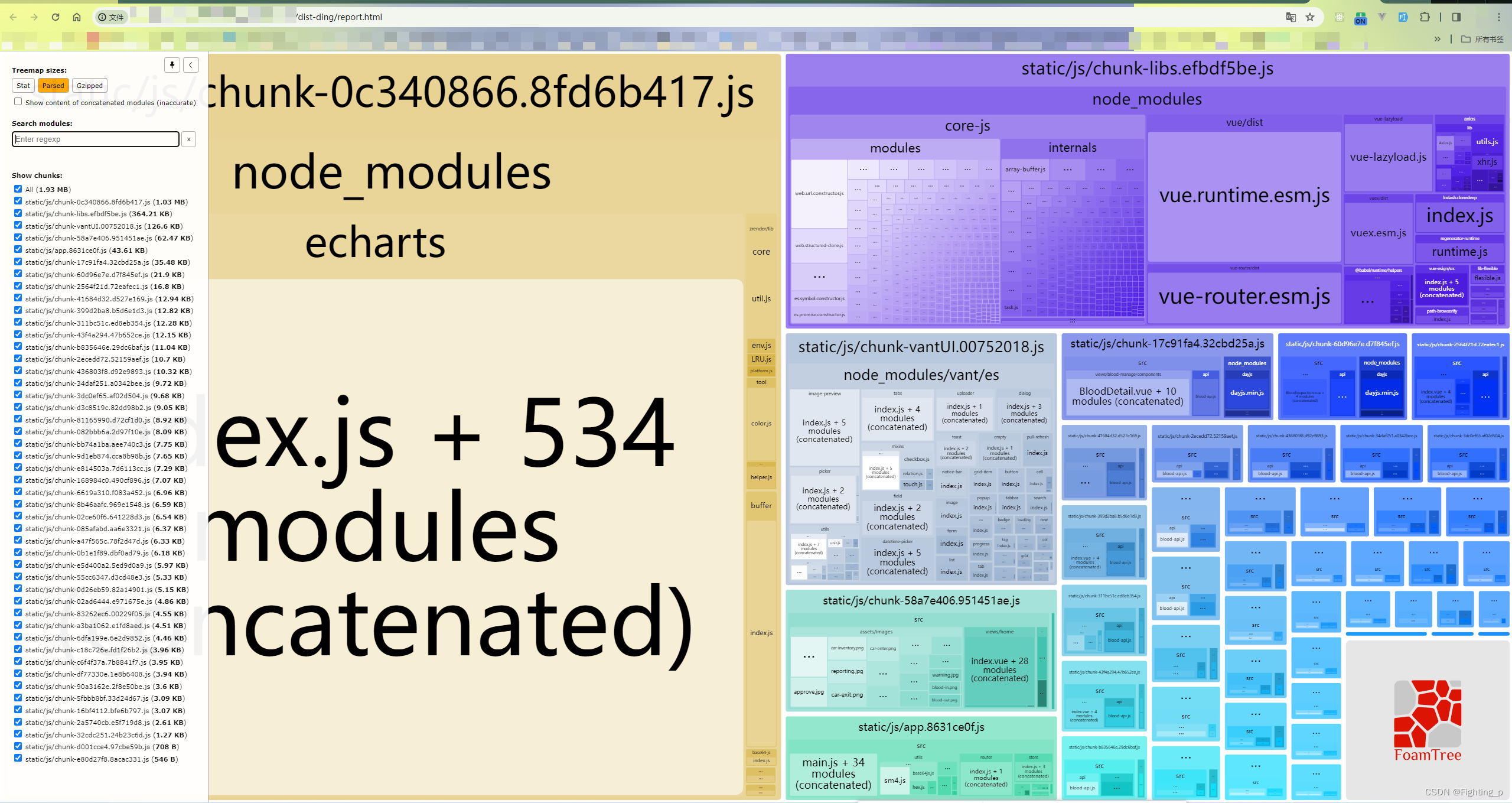
Task: Select the vuex.esm.js treemap cell
Action: pyautogui.click(x=1378, y=233)
